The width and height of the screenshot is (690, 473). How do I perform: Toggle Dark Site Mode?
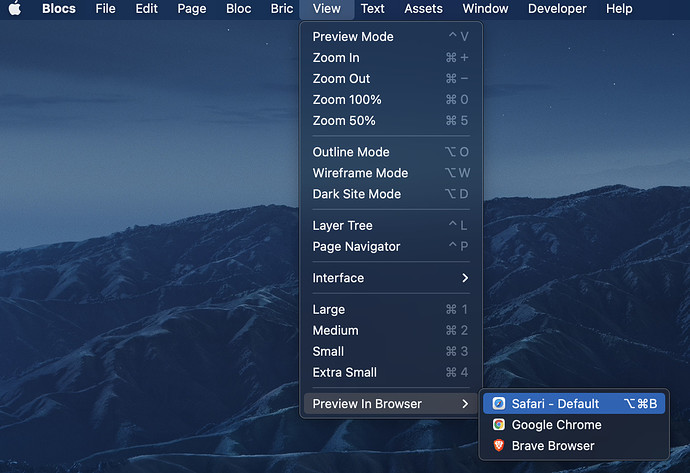click(x=391, y=194)
